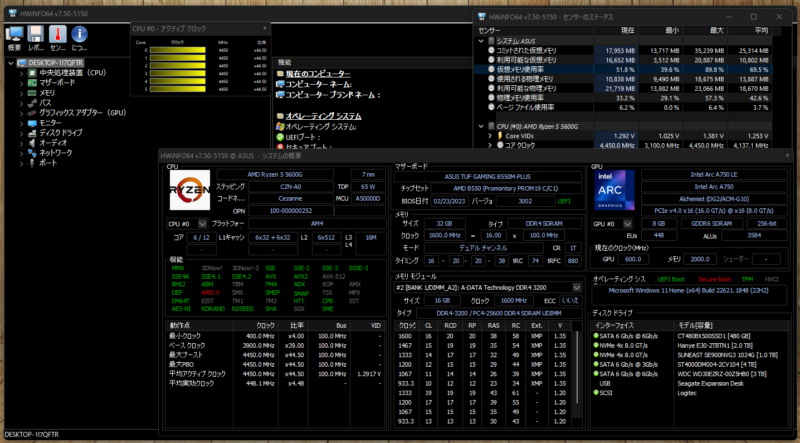Click the 現在のコンピューター link heading
The width and height of the screenshot is (800, 443).
(x=318, y=74)
